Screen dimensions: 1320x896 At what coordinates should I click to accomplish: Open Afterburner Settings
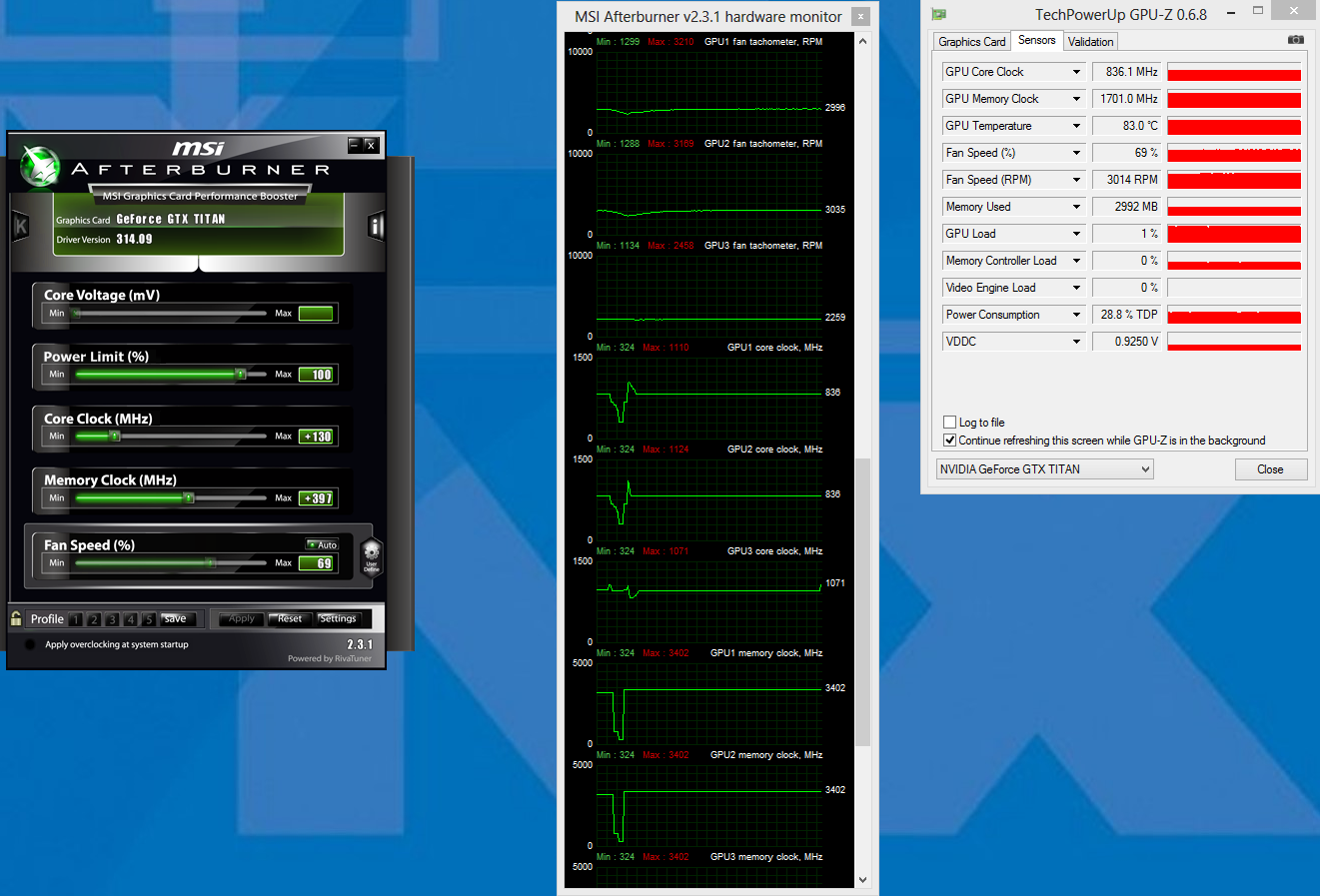coord(338,619)
